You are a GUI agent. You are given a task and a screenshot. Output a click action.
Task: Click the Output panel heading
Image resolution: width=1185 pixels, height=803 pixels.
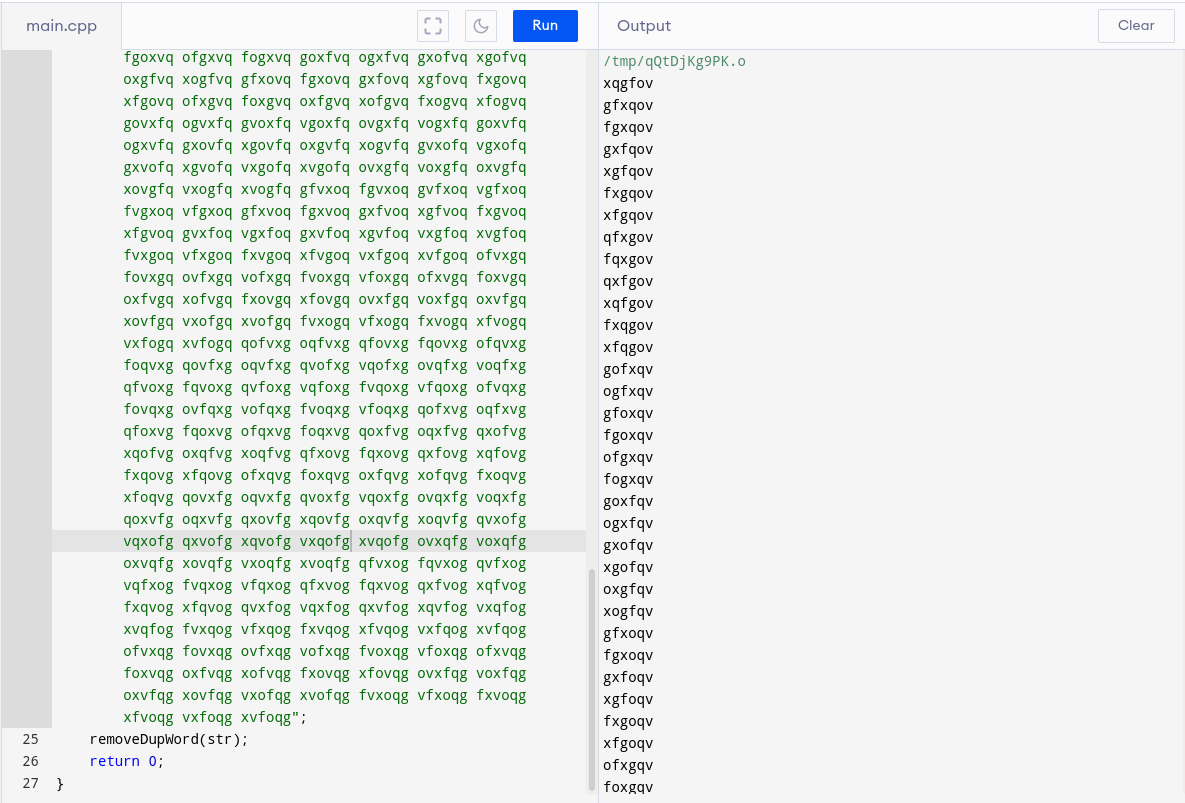tap(644, 26)
